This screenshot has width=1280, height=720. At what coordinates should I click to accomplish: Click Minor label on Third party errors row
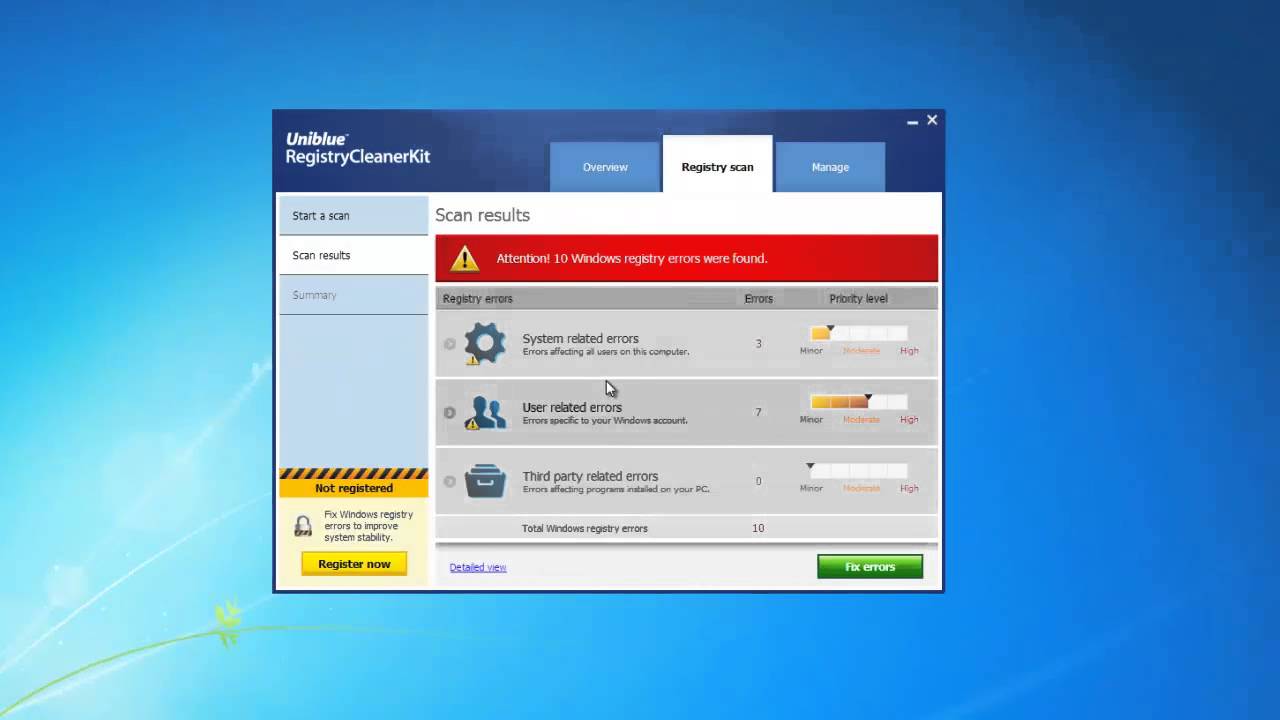point(811,489)
